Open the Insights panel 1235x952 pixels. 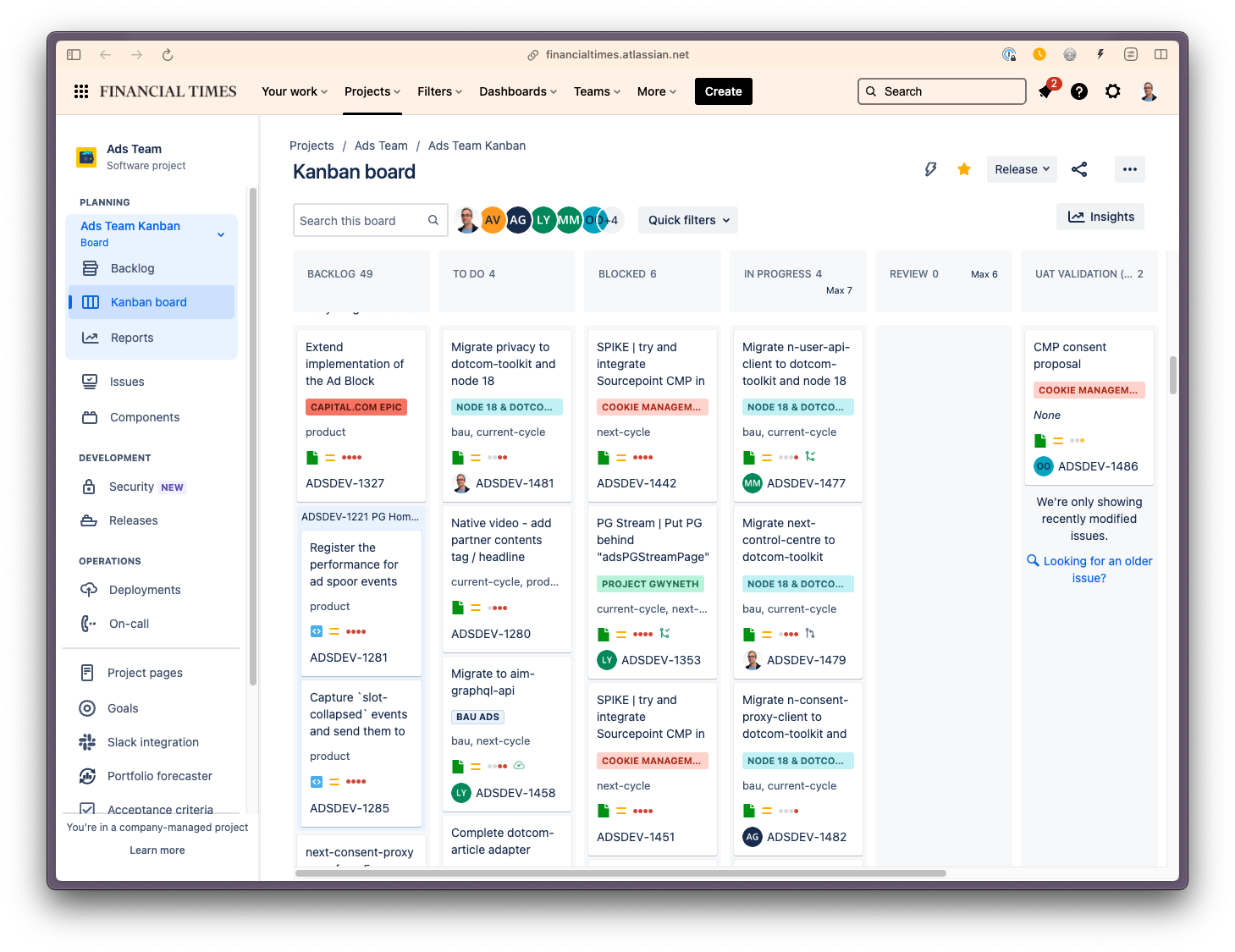tap(1100, 217)
